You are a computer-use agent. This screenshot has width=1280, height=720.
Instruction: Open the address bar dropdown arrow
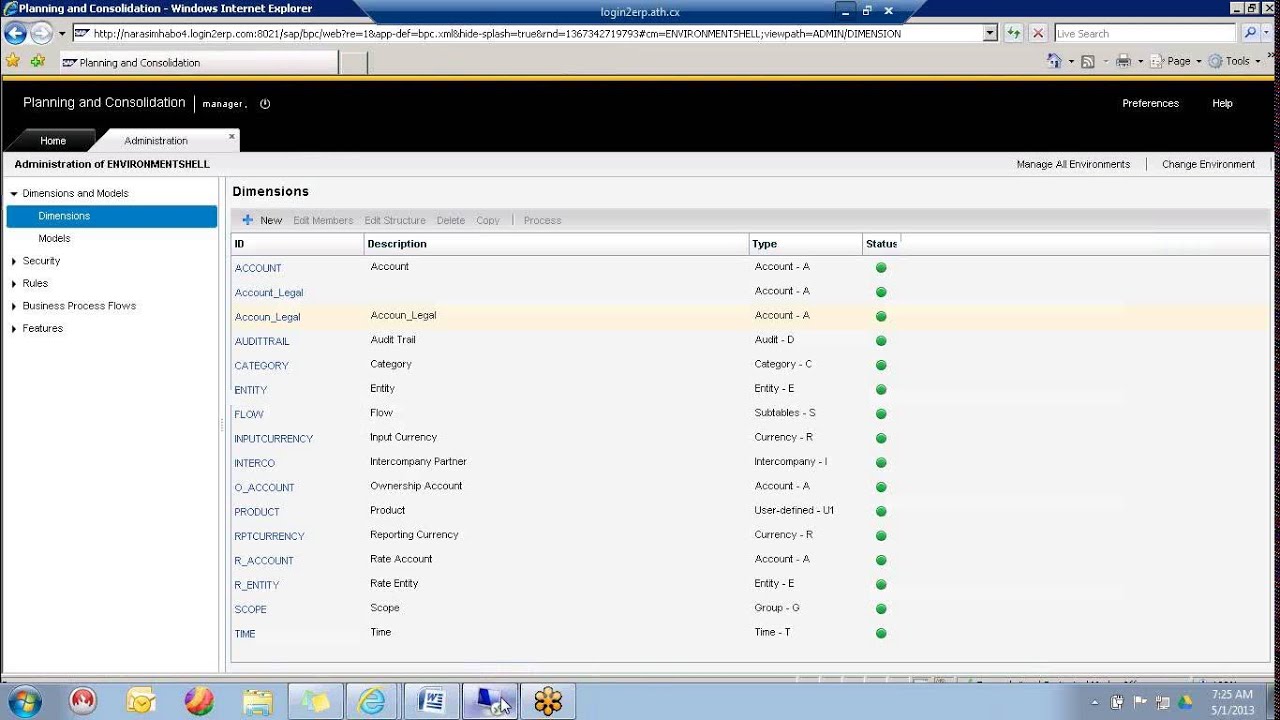point(990,33)
